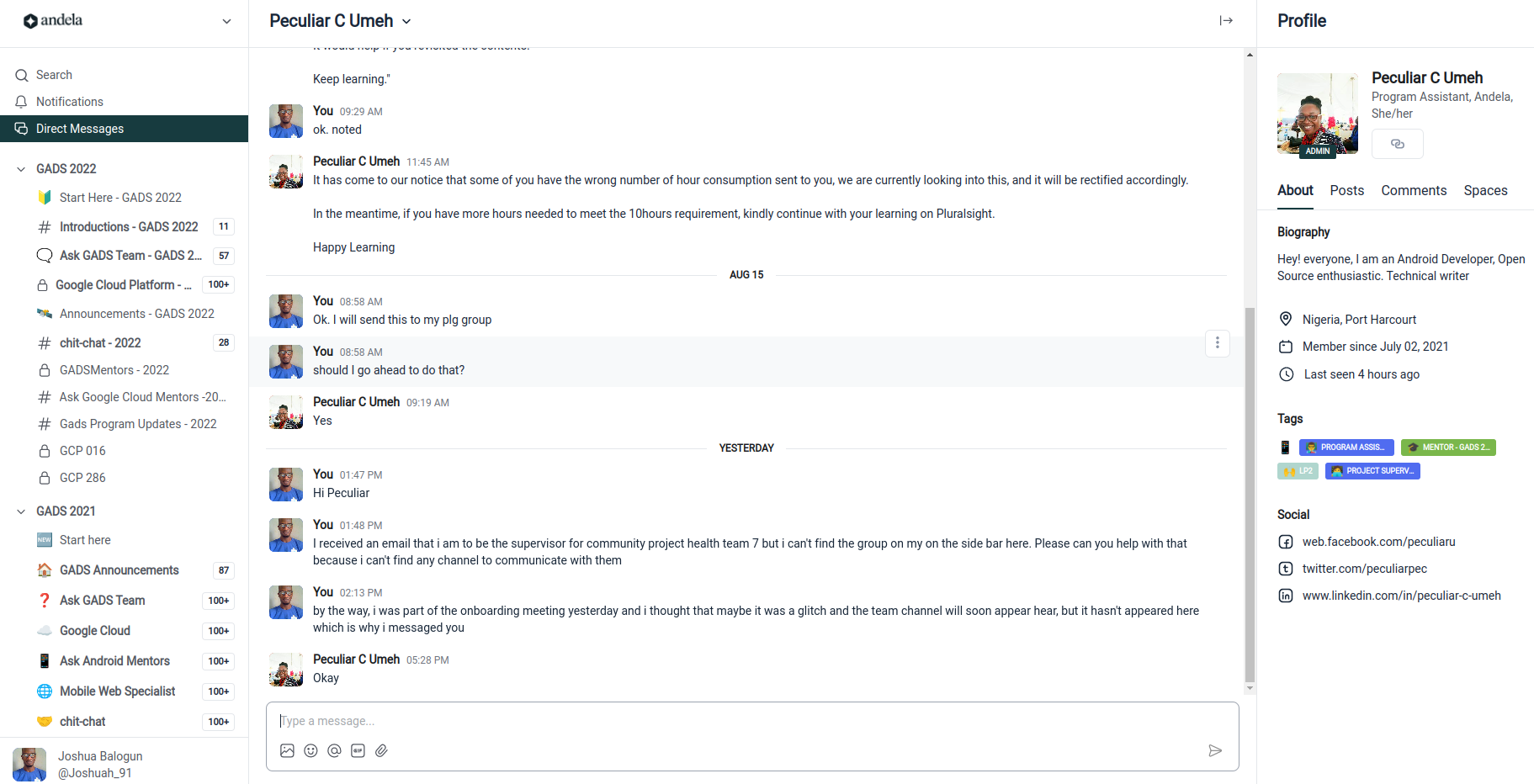This screenshot has height=784, width=1534.
Task: Open the LinkedIn profile link
Action: (1401, 596)
